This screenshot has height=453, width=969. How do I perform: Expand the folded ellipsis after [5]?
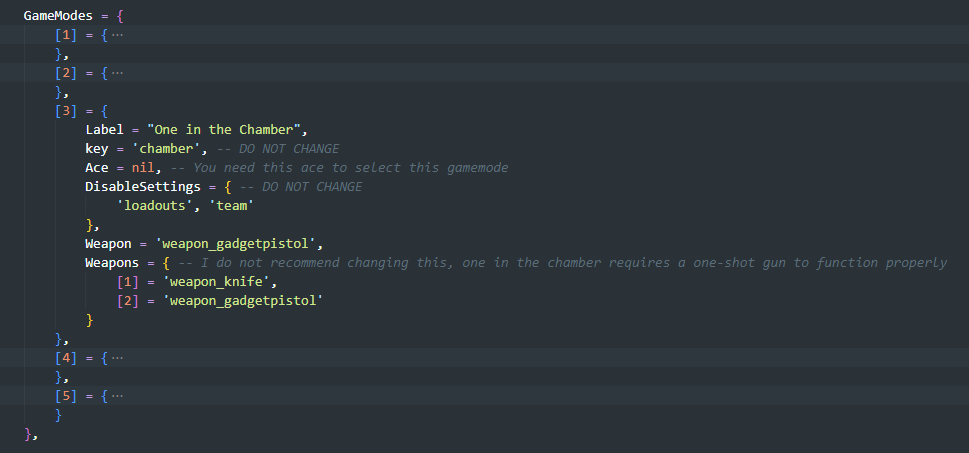pos(117,396)
